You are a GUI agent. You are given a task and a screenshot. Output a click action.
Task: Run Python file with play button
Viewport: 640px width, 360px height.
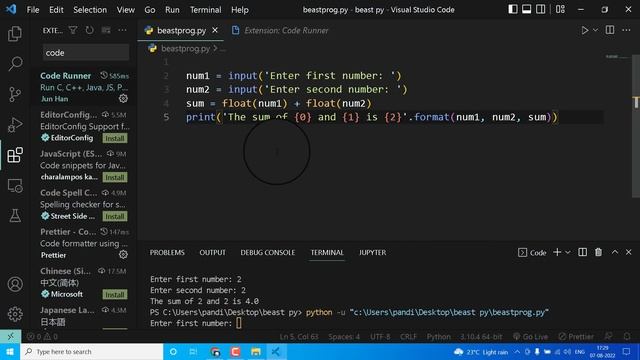pos(584,30)
